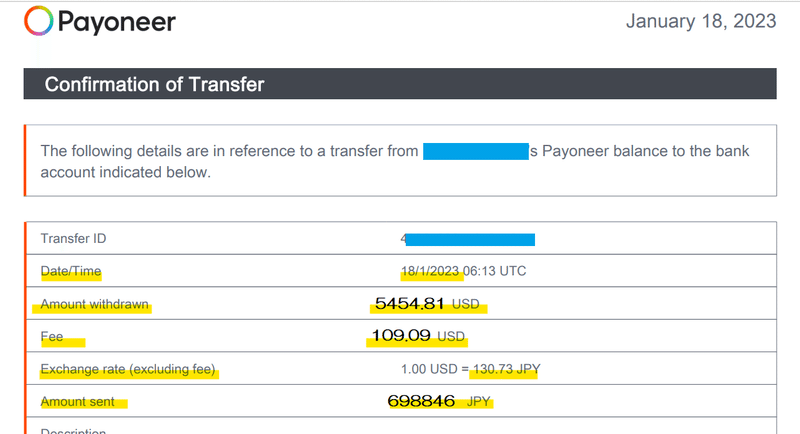Select the Transfer ID label
The height and width of the screenshot is (434, 800).
click(x=73, y=238)
